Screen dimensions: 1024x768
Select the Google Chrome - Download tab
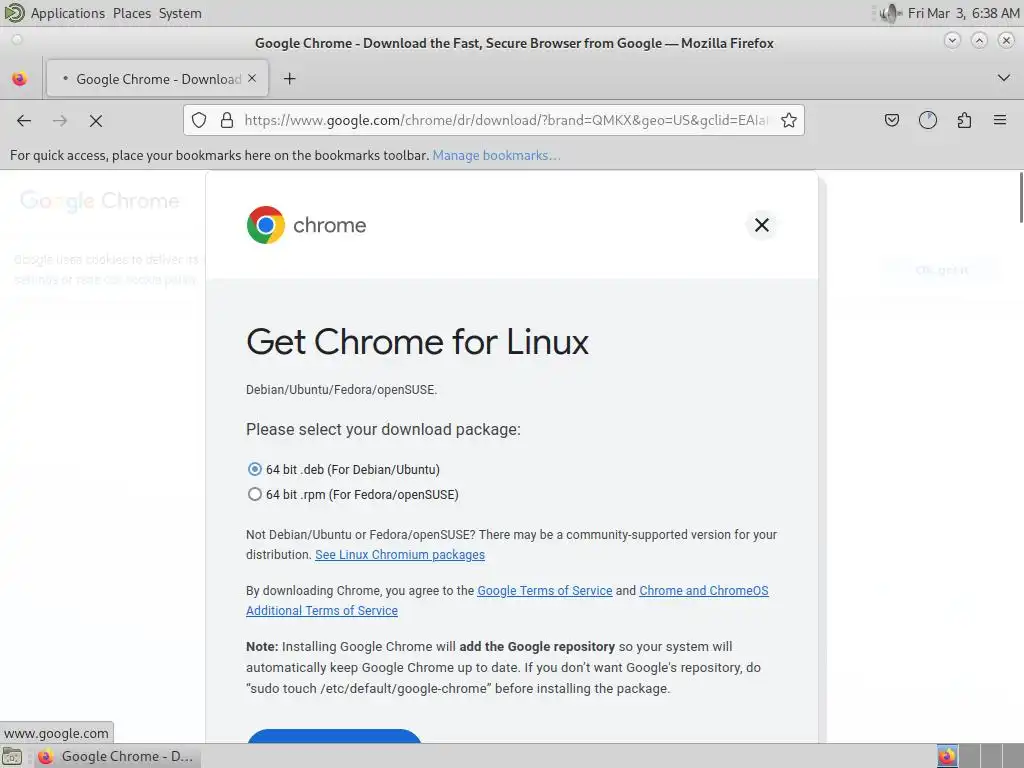157,79
